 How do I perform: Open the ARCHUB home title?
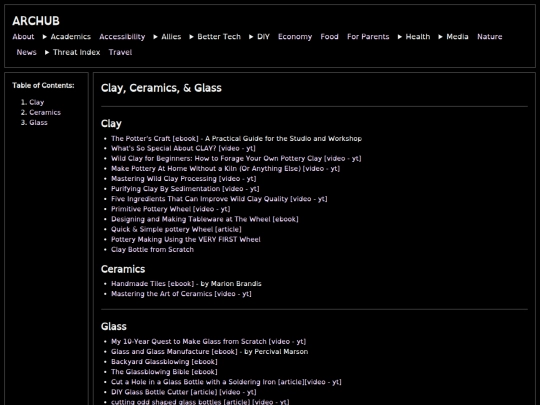pyautogui.click(x=36, y=21)
